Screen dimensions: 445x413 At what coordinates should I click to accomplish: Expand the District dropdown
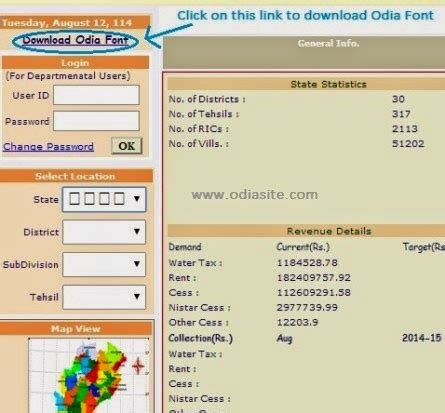(x=104, y=232)
